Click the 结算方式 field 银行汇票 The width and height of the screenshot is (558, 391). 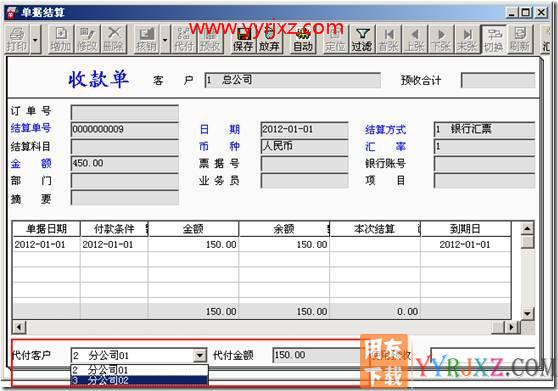point(484,129)
